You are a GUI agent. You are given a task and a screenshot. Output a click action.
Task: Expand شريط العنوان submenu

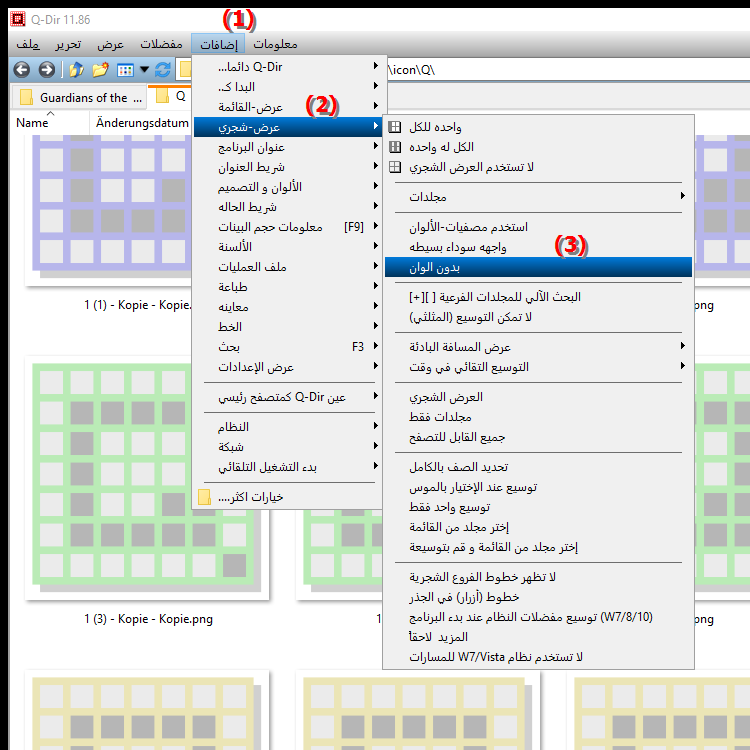pos(288,167)
